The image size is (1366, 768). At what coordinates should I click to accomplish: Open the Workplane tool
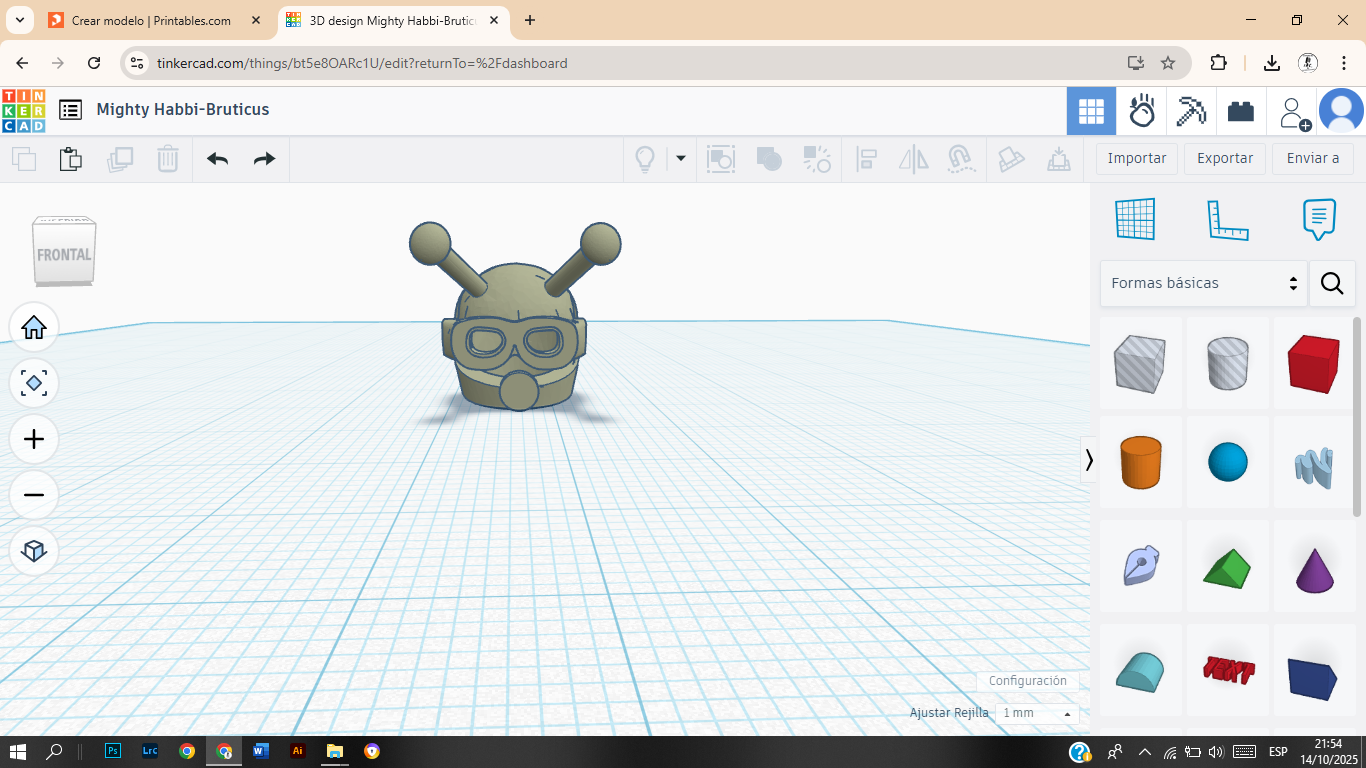(x=1135, y=220)
